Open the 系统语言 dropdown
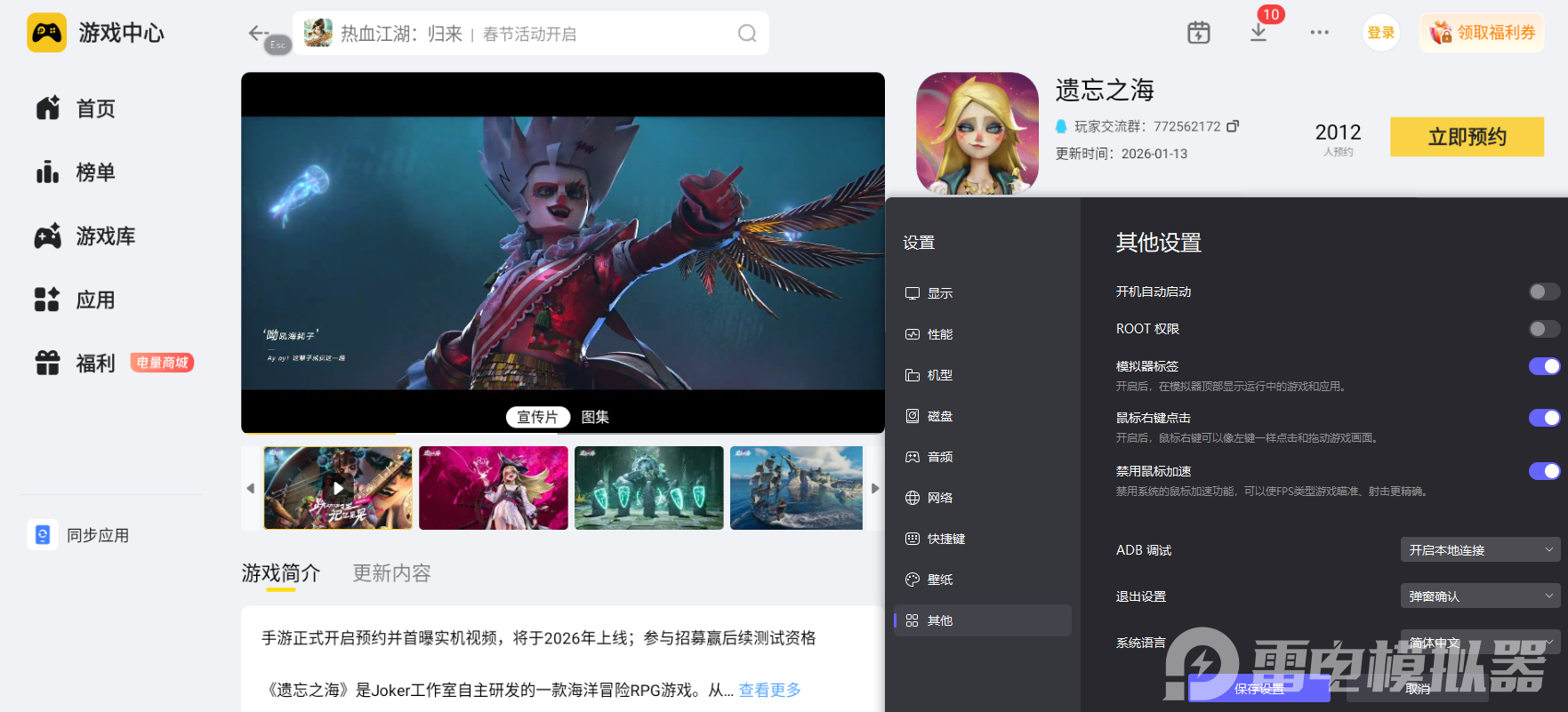 point(1481,643)
